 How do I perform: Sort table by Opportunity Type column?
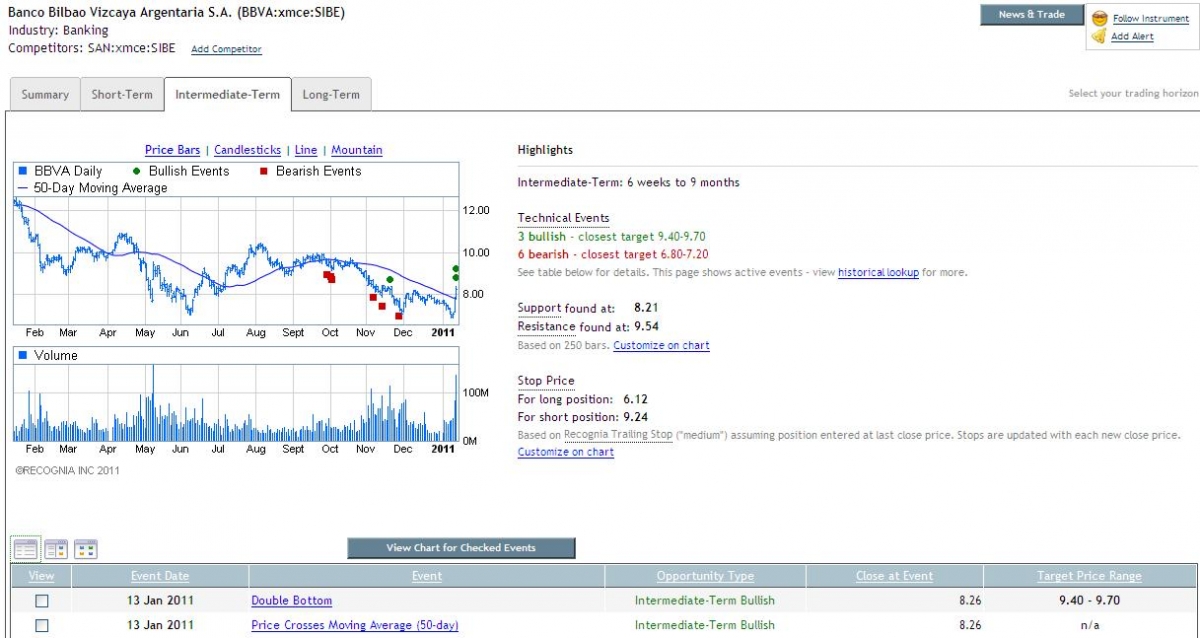(705, 576)
